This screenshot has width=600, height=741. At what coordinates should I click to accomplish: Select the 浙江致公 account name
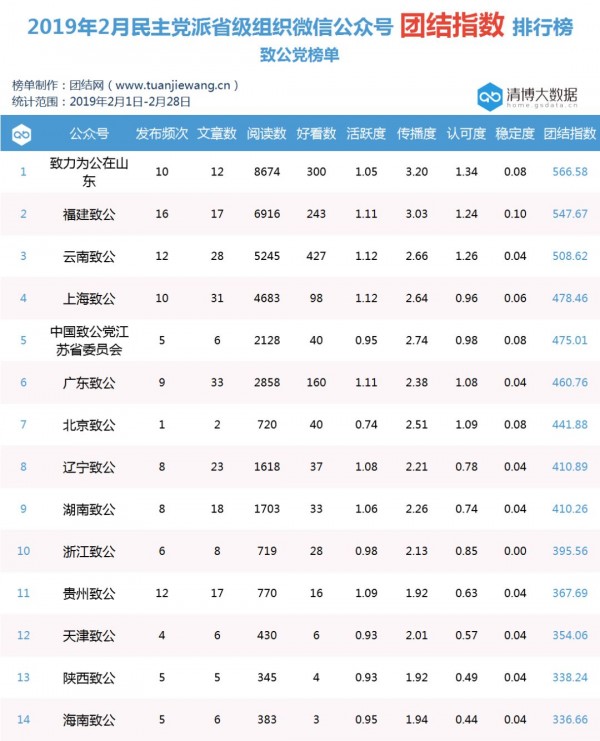click(x=89, y=551)
